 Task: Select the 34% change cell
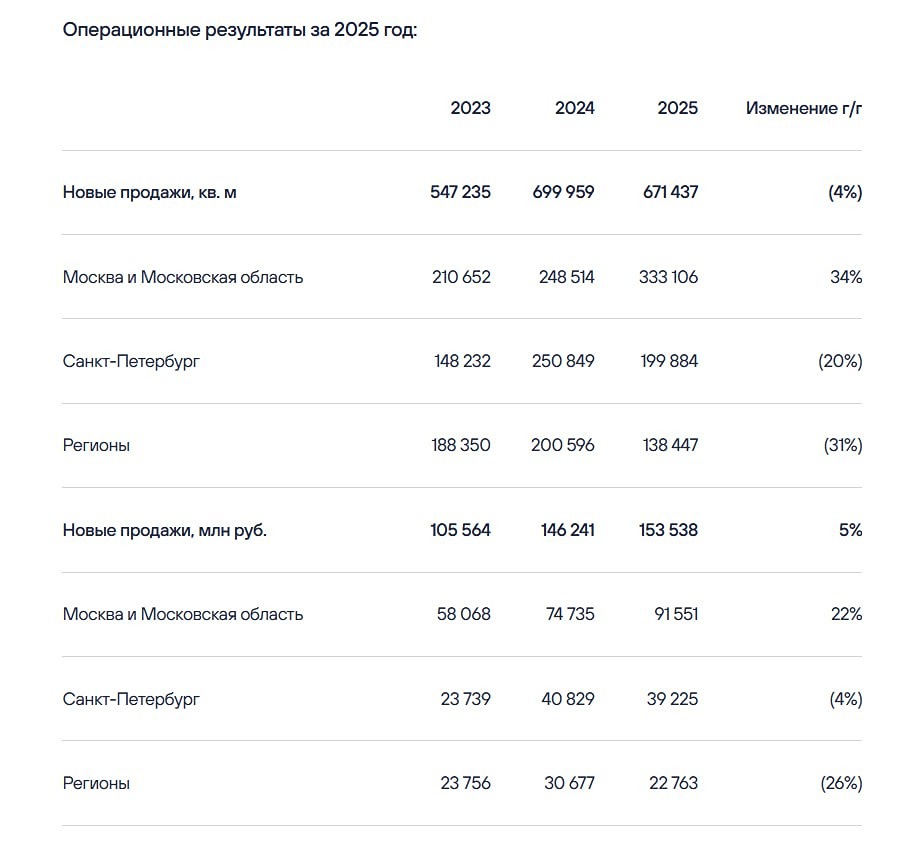pos(845,277)
